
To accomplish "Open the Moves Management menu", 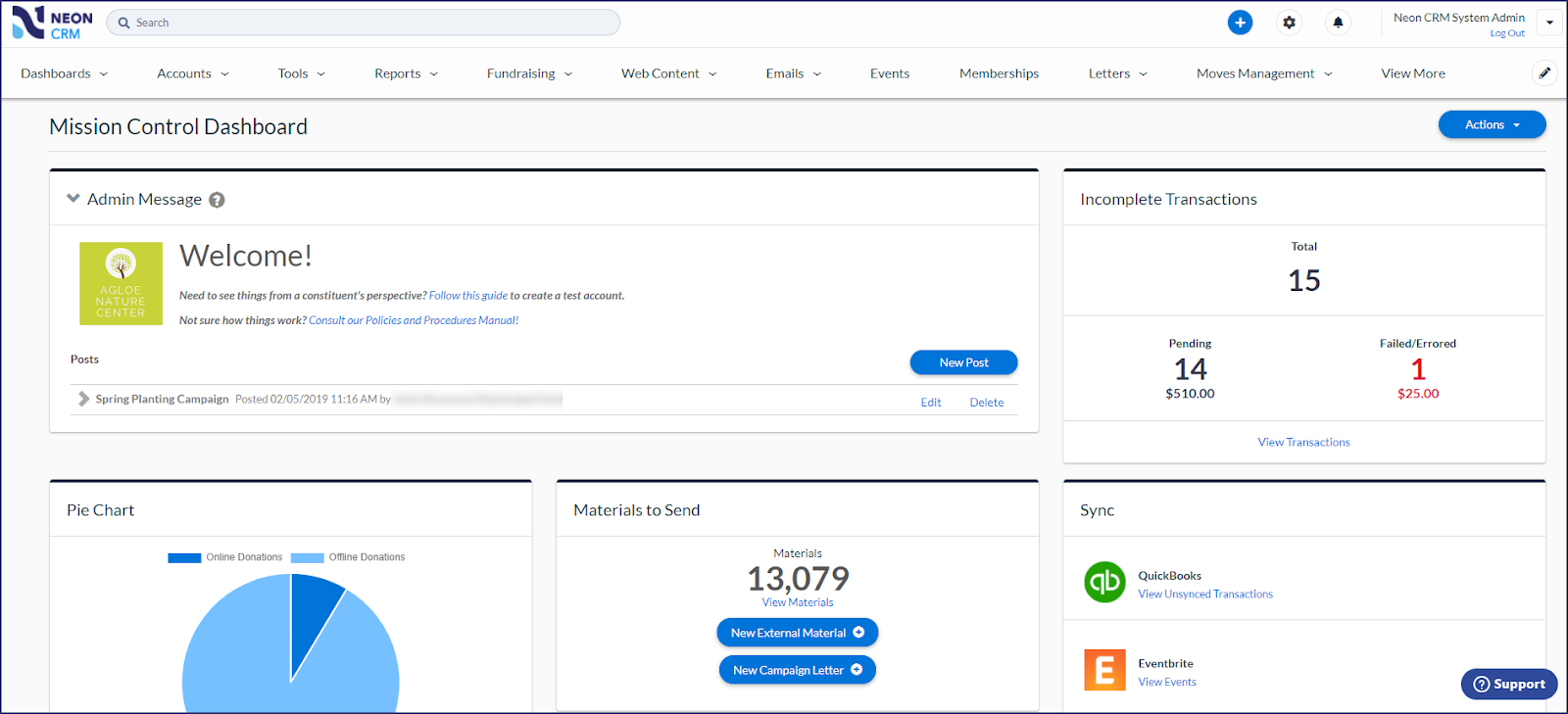I will click(x=1264, y=73).
